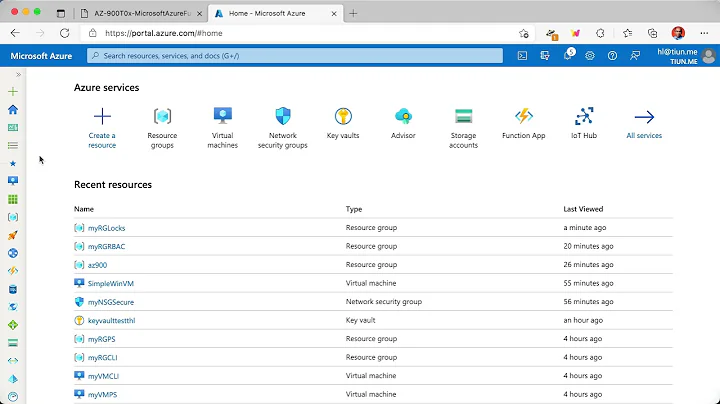Open browser extensions puzzle icon
The width and height of the screenshot is (720, 404).
tap(600, 33)
